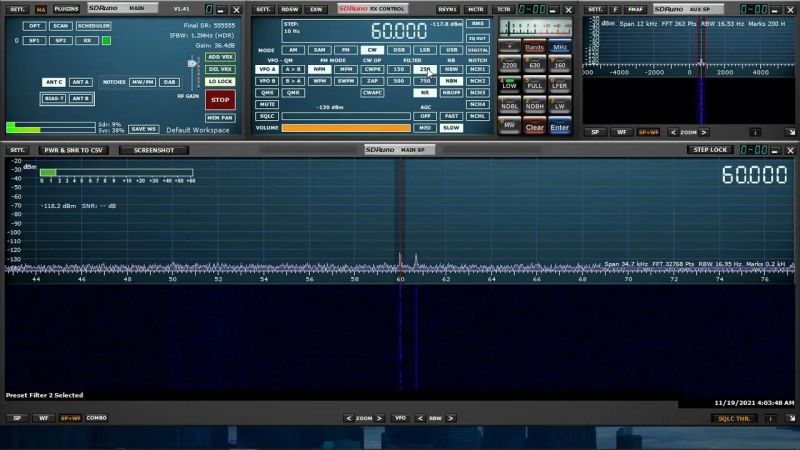The width and height of the screenshot is (800, 450).
Task: Switch Main SP to WF view
Action: pyautogui.click(x=44, y=418)
